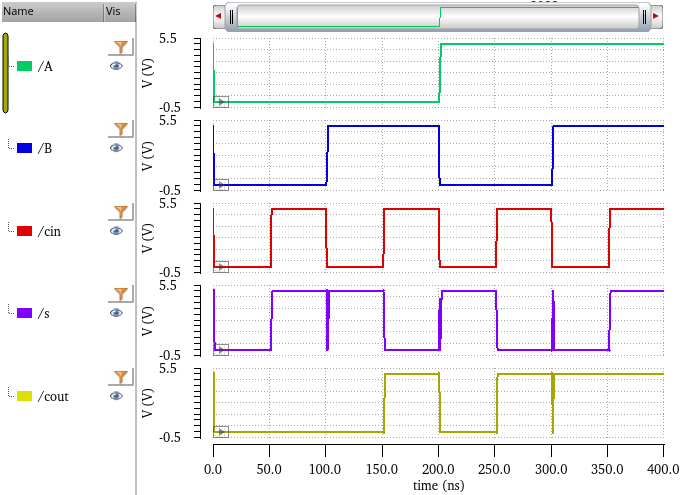Toggle visibility of /cout trace
The width and height of the screenshot is (684, 495).
point(116,396)
